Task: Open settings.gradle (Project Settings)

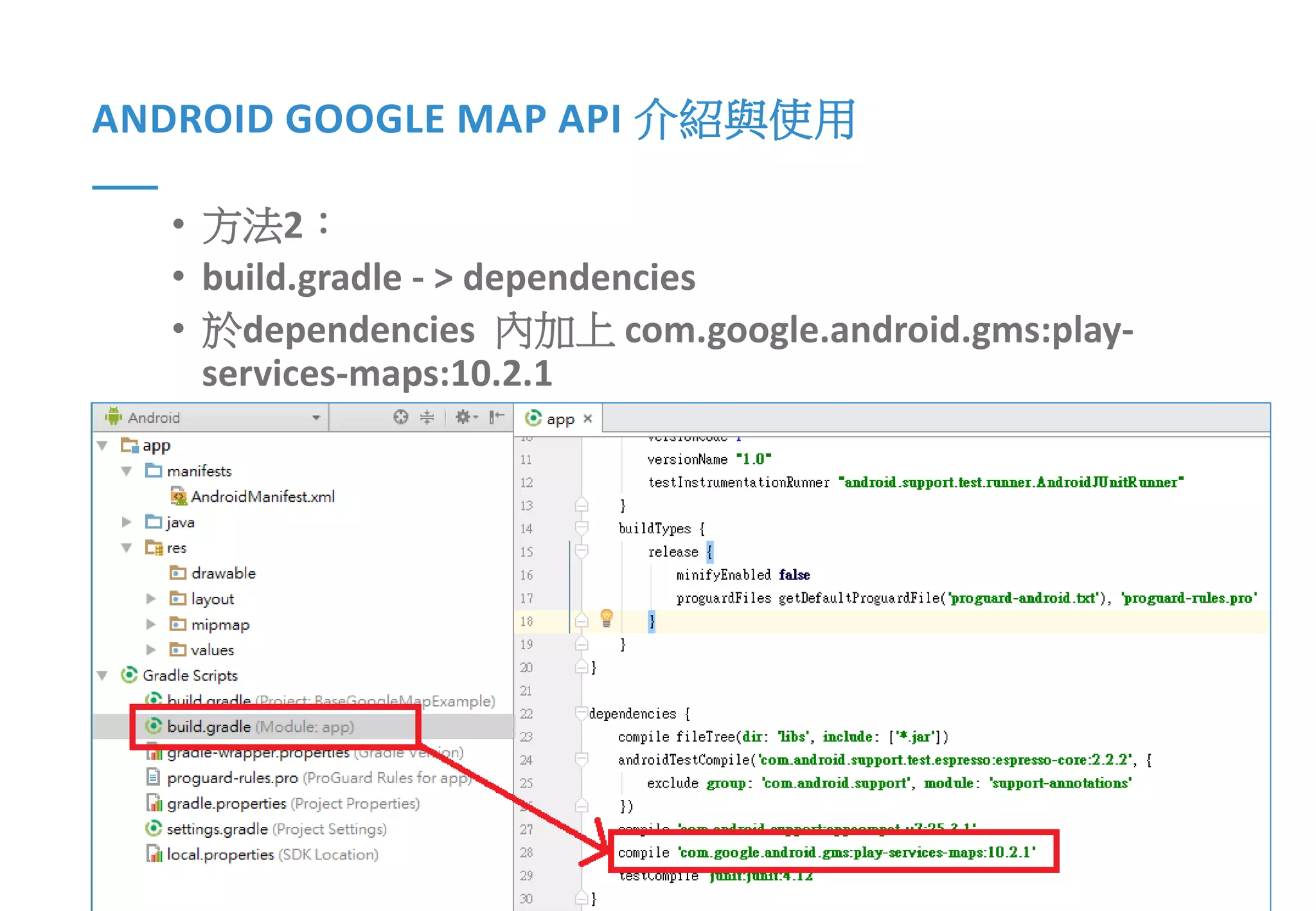Action: pyautogui.click(x=276, y=829)
